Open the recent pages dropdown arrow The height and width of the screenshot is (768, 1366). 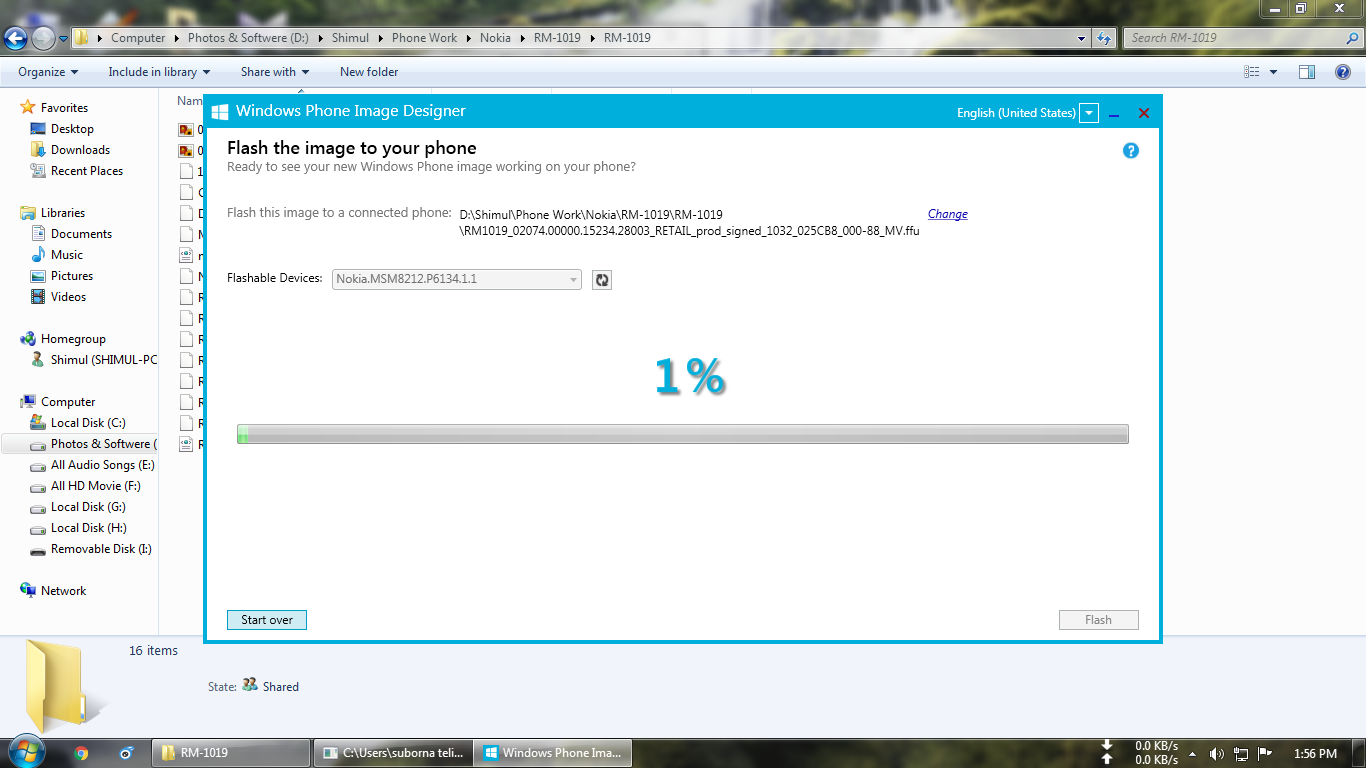coord(64,39)
